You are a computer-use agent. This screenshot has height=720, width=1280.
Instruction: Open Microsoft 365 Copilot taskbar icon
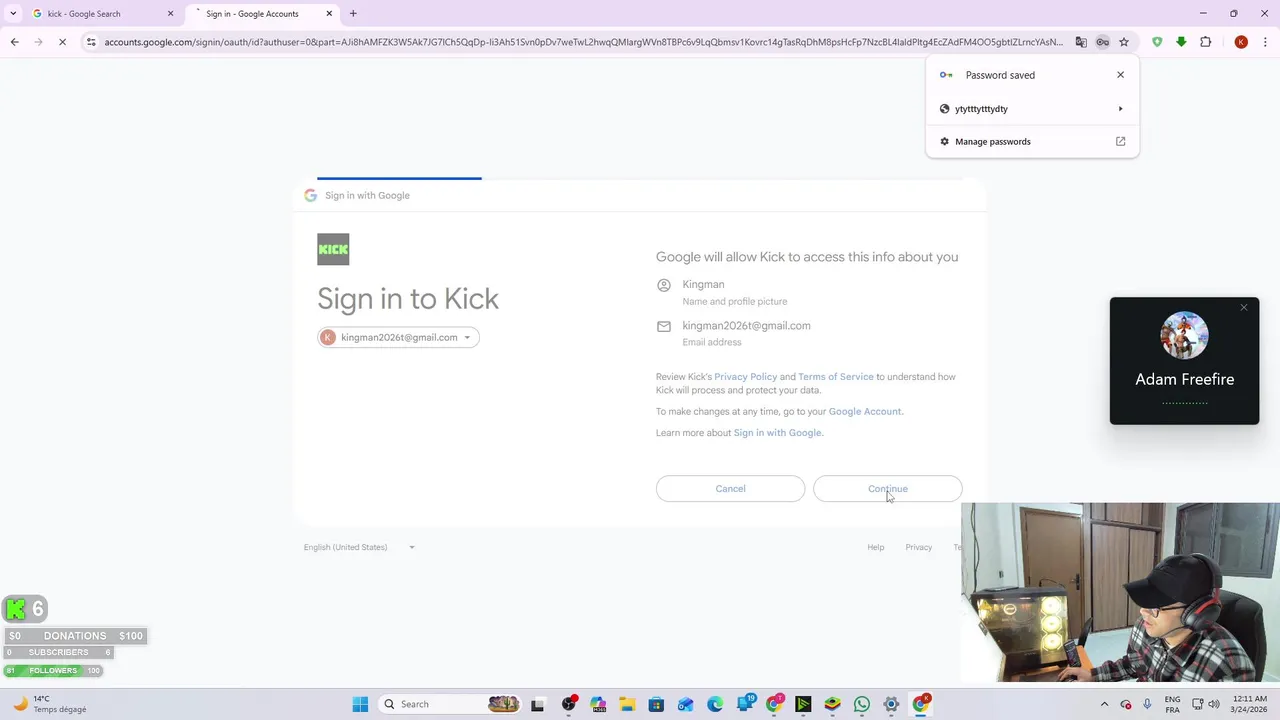(598, 704)
